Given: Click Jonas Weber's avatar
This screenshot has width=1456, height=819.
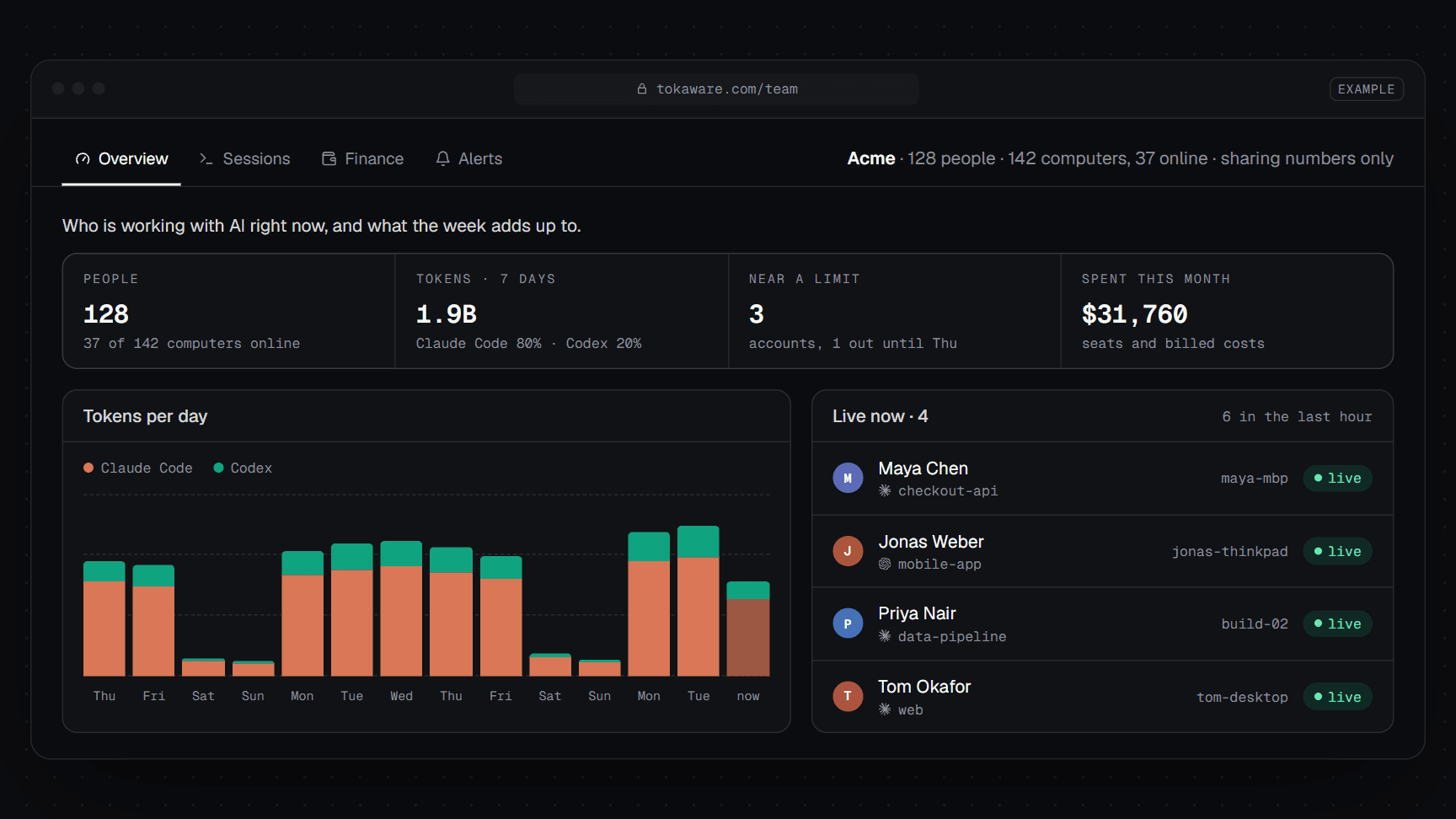Looking at the screenshot, I should pyautogui.click(x=848, y=551).
